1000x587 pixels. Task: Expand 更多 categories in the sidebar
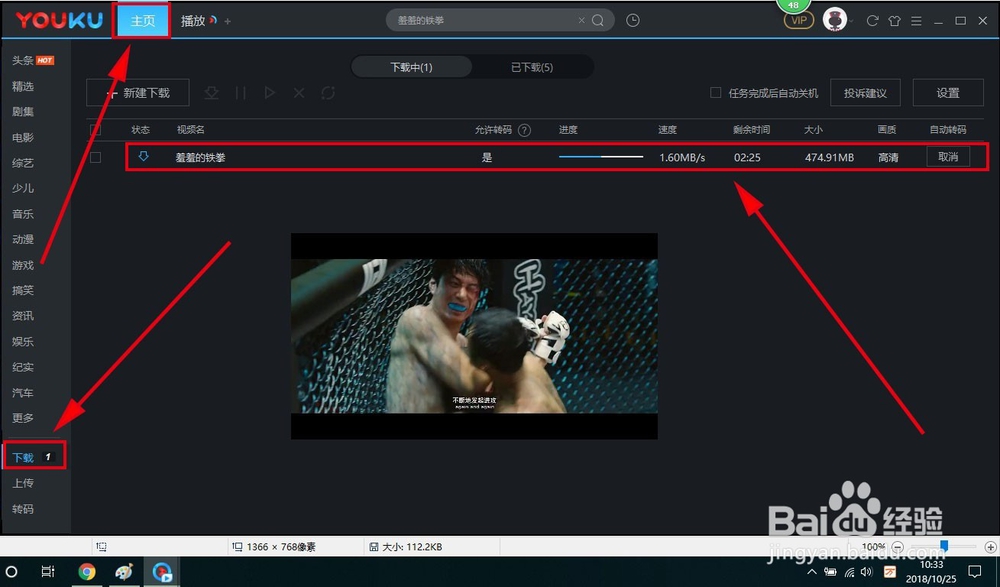pyautogui.click(x=23, y=418)
